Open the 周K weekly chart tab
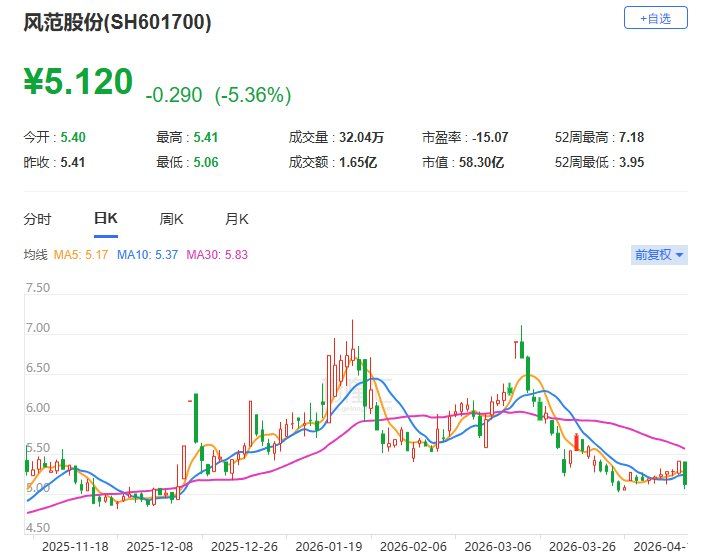708x558 pixels. (x=172, y=218)
